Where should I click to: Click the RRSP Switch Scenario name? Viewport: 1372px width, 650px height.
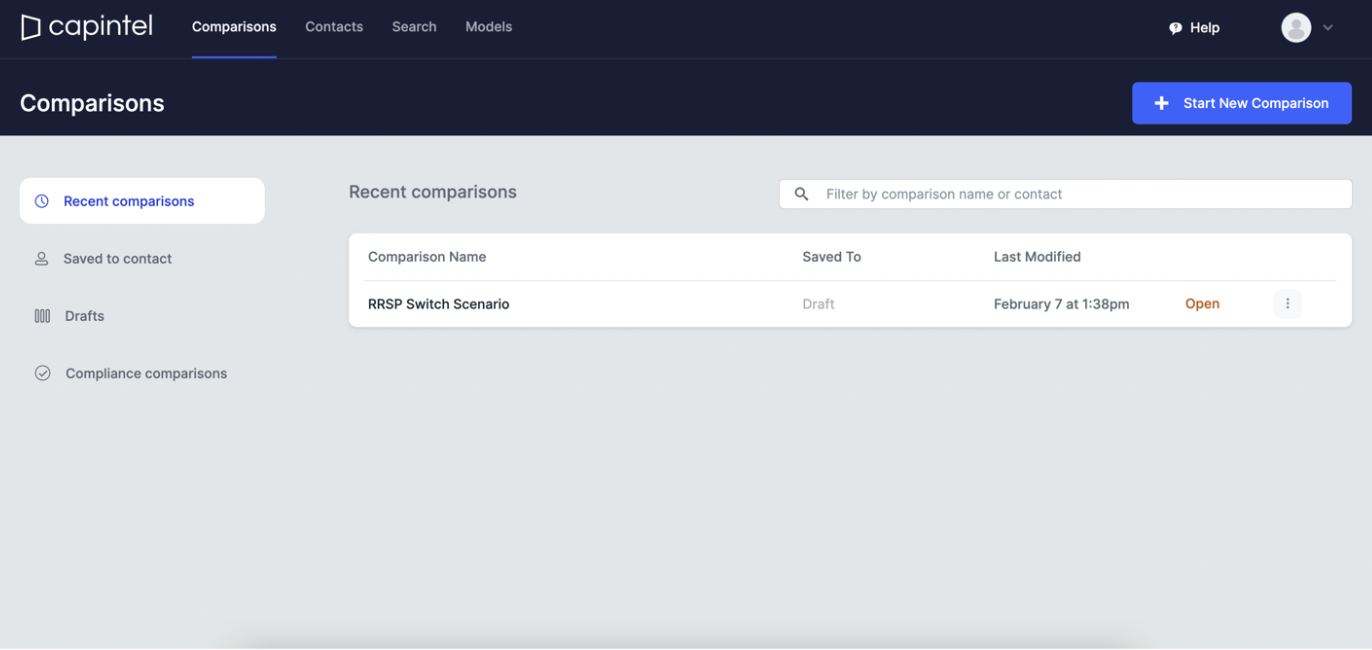tap(438, 304)
